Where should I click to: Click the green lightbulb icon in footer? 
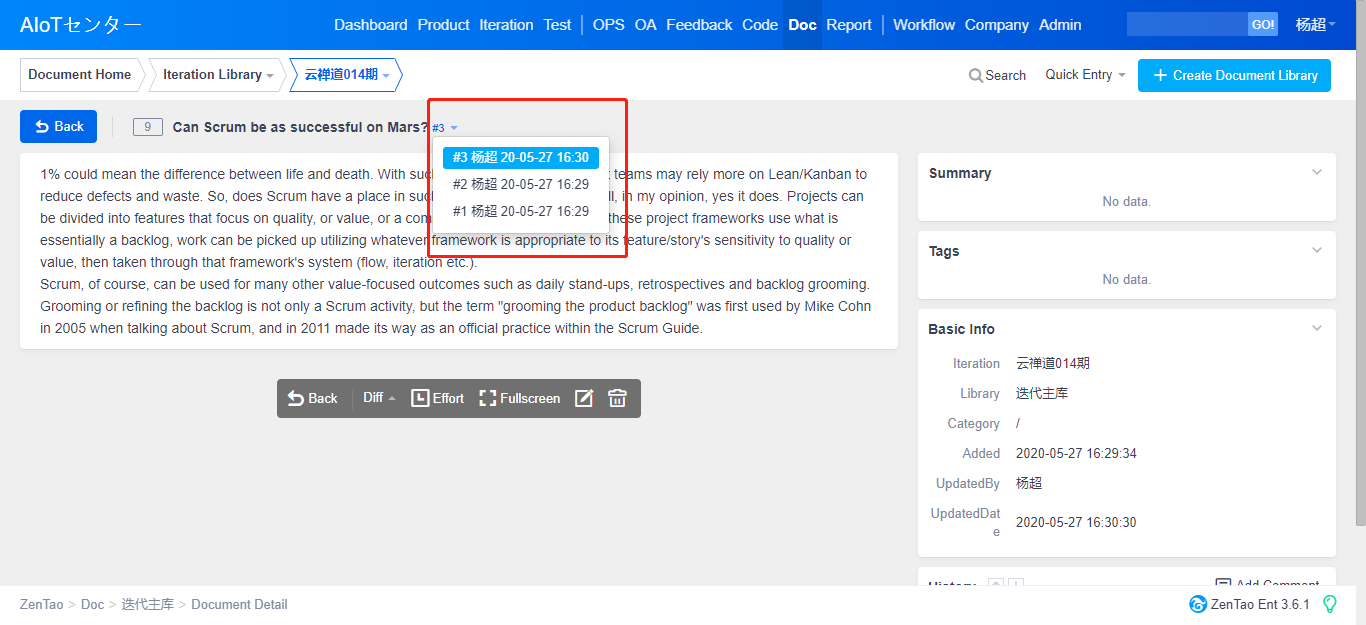pyautogui.click(x=1329, y=604)
